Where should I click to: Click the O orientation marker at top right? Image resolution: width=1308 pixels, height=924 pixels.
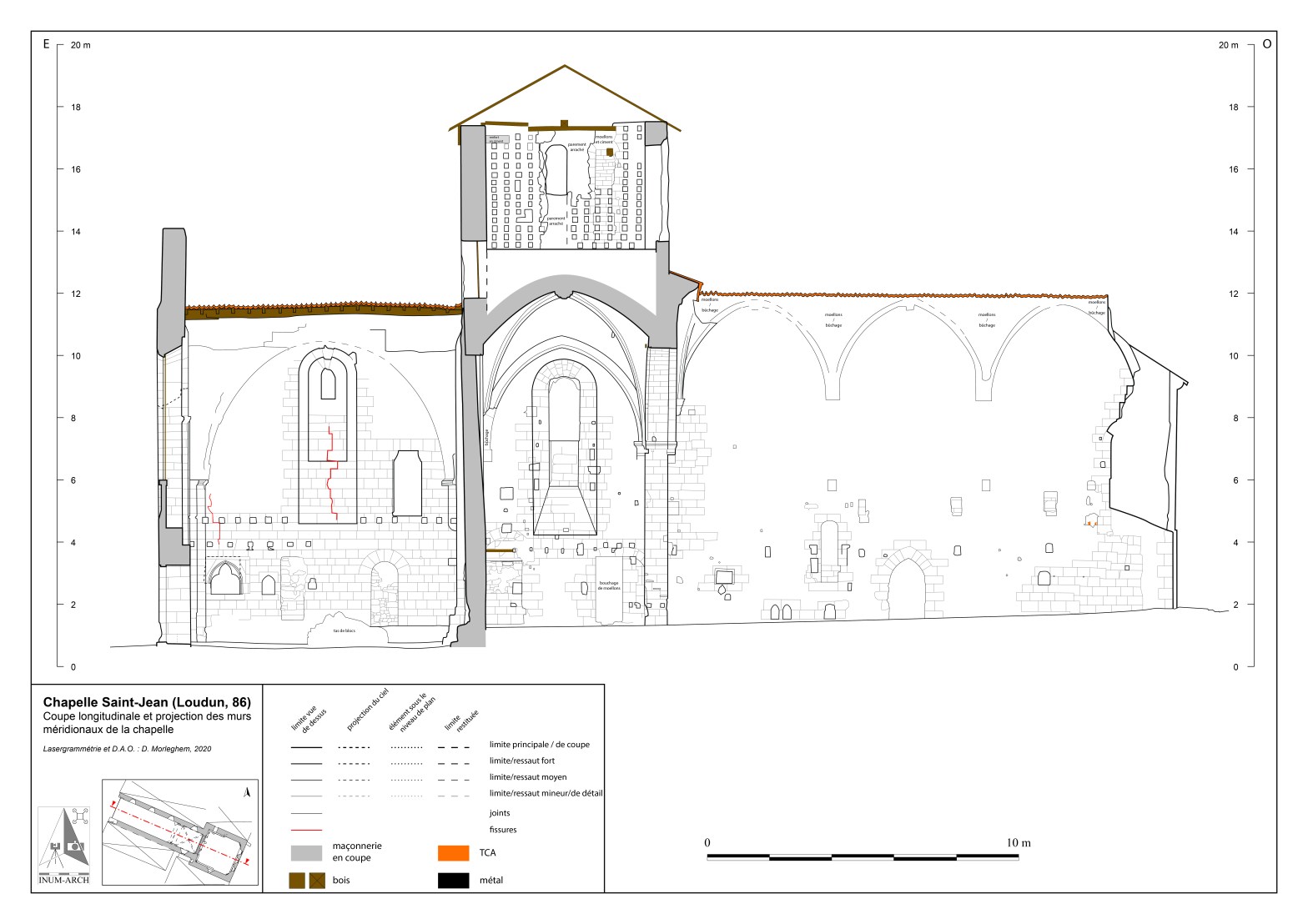(1266, 45)
